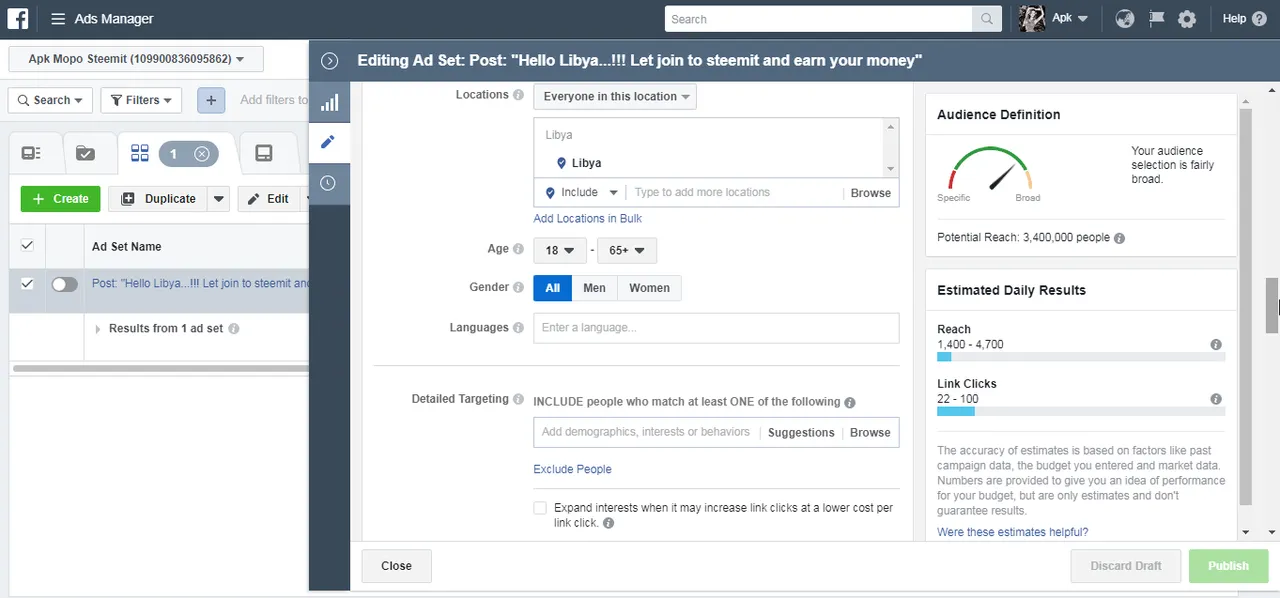The height and width of the screenshot is (598, 1280).
Task: Click info icon next to Potential Reach
Action: (x=1119, y=239)
